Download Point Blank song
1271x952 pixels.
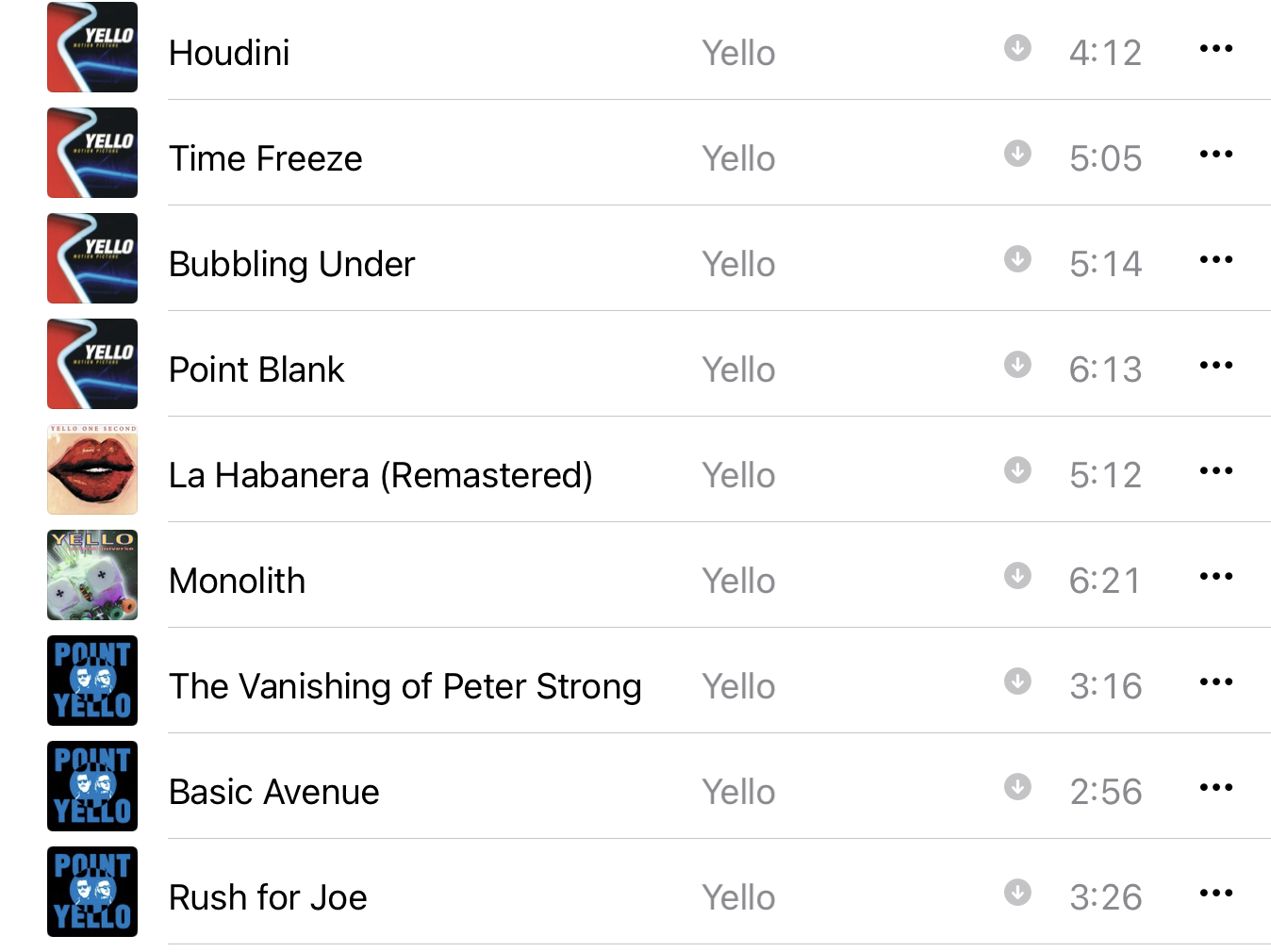click(x=1017, y=364)
